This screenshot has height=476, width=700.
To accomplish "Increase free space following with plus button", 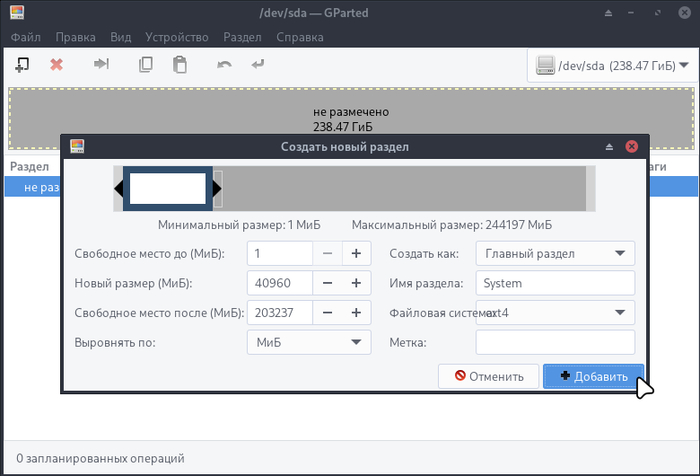I will tap(356, 313).
